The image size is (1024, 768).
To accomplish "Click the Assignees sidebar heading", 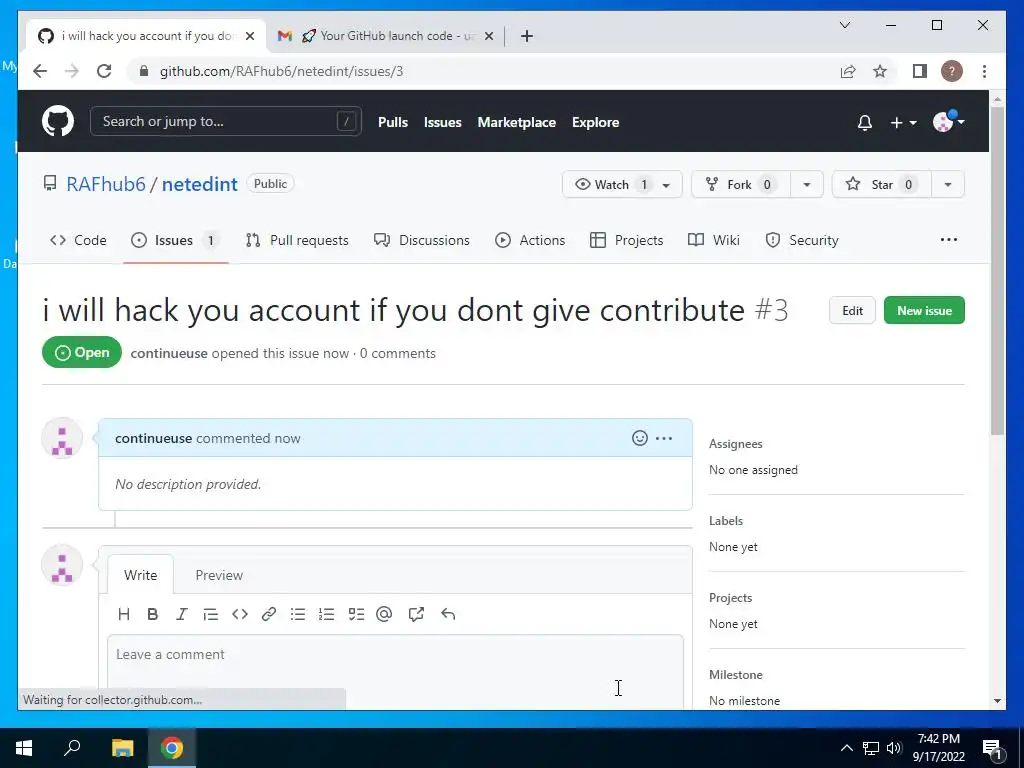I will pyautogui.click(x=735, y=444).
